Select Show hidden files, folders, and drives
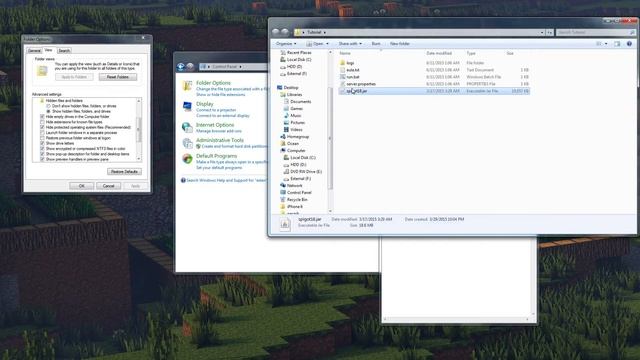Image resolution: width=640 pixels, height=360 pixels. 49,111
